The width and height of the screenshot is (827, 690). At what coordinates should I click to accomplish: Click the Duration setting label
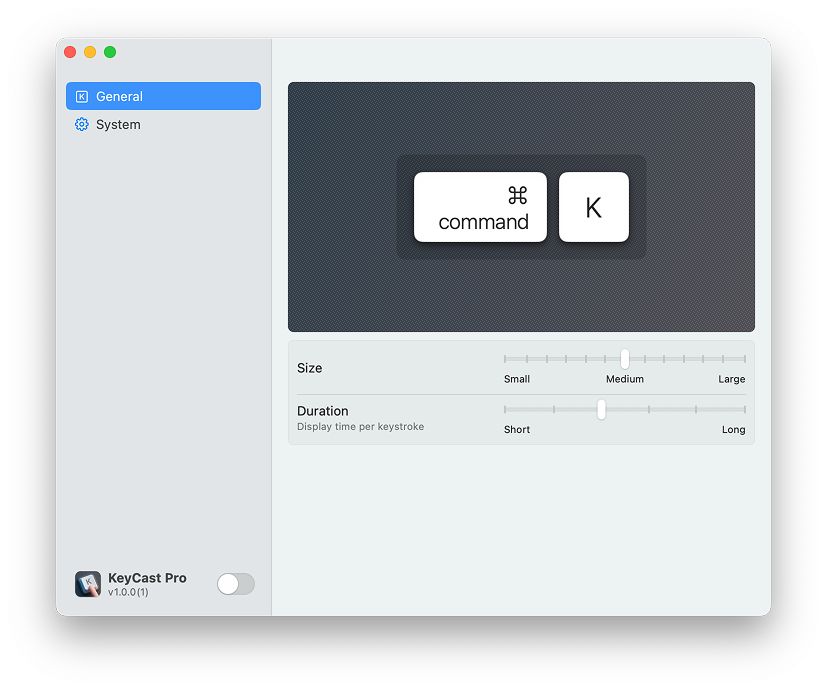click(x=323, y=410)
